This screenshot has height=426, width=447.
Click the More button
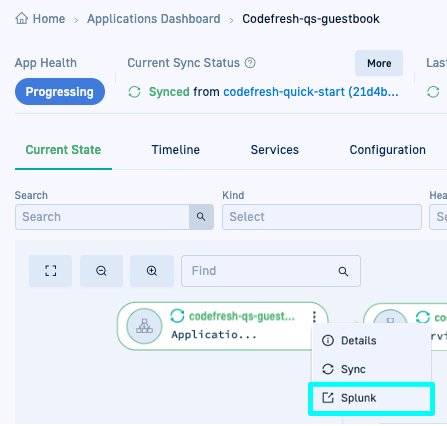point(379,63)
